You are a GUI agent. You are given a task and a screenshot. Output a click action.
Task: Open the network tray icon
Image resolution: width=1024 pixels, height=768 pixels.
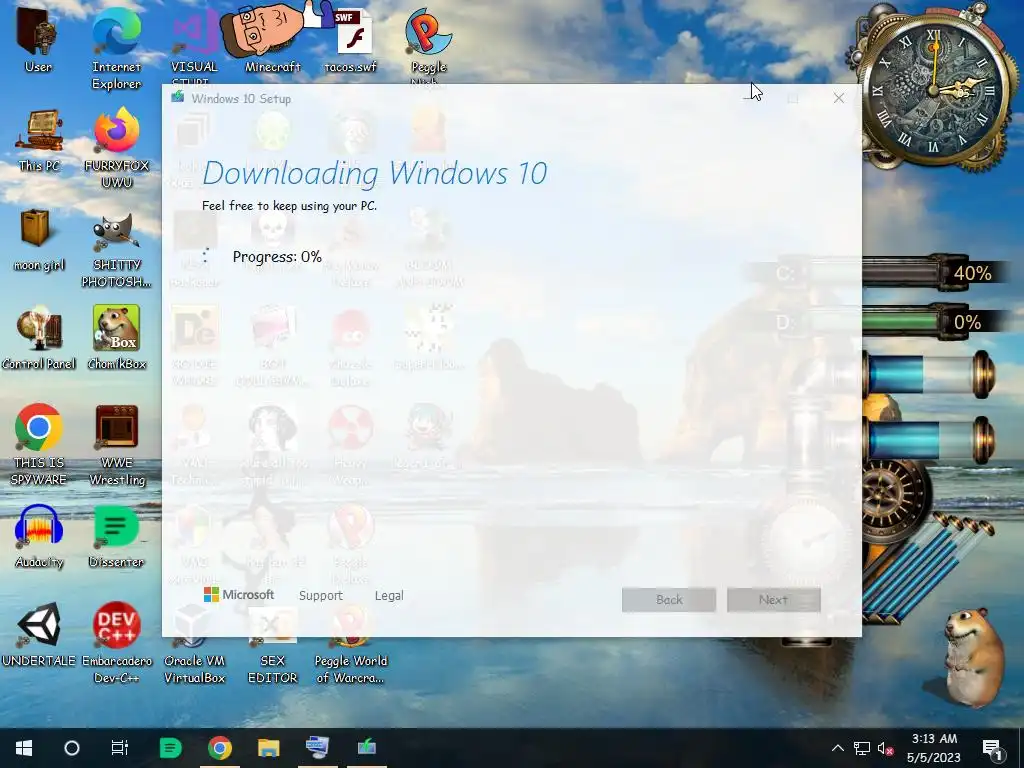pyautogui.click(x=861, y=748)
